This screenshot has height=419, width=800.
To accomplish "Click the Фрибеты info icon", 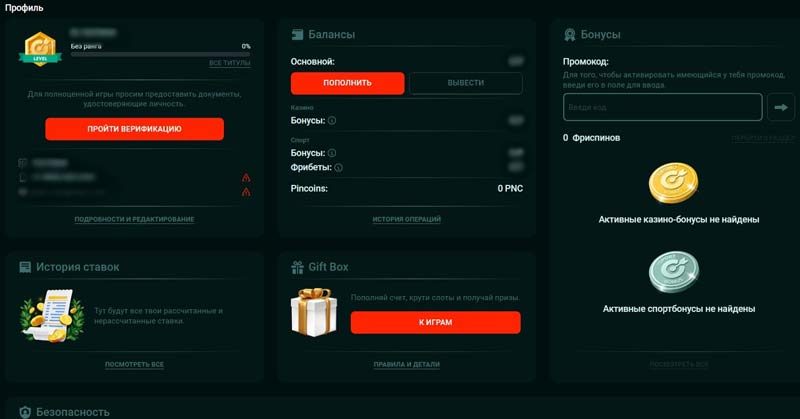I will tap(340, 168).
